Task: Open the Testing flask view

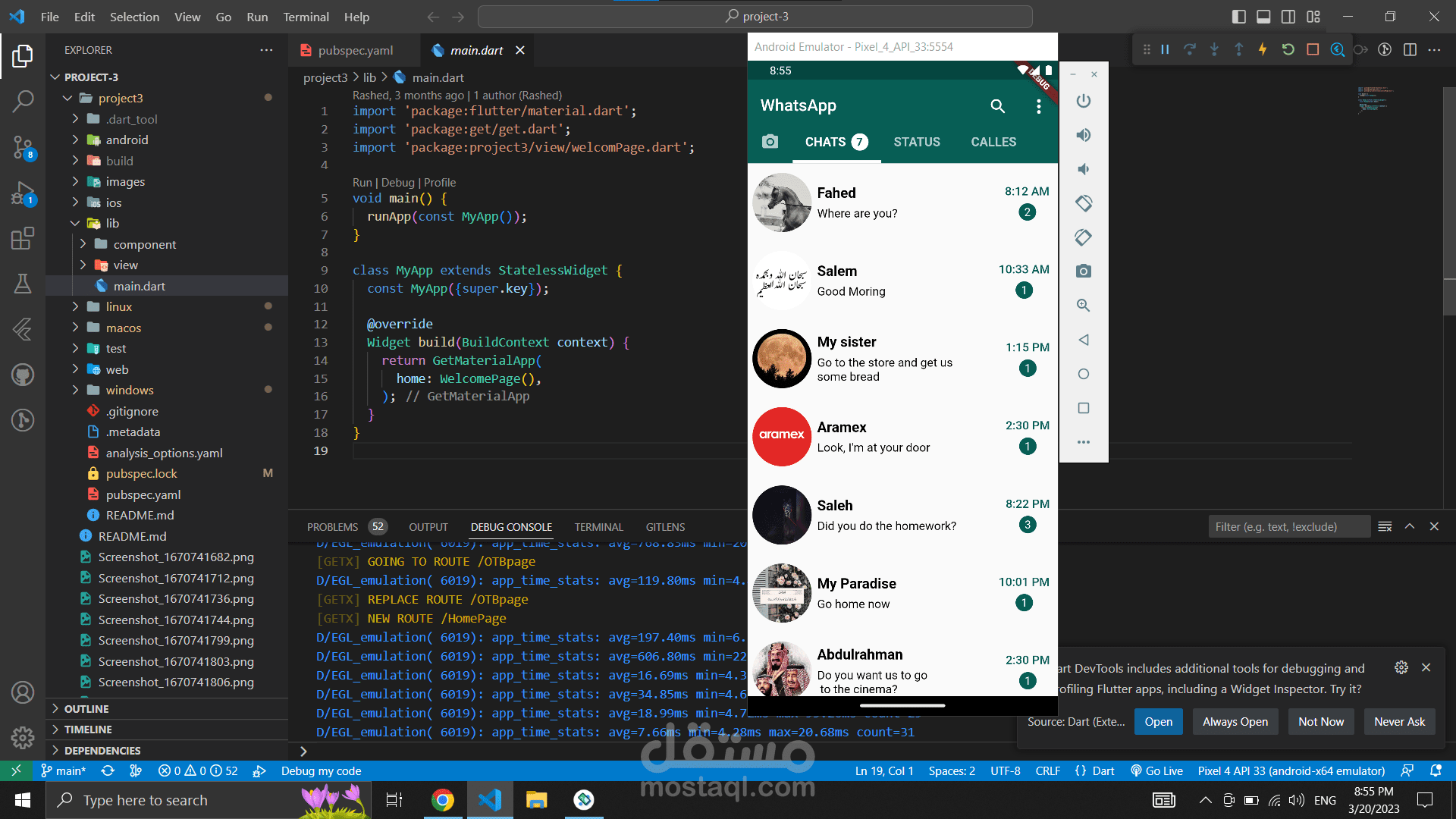Action: pos(23,284)
